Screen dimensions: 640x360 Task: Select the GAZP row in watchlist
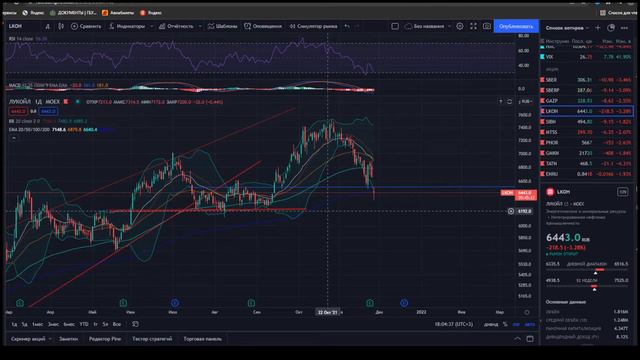point(587,100)
